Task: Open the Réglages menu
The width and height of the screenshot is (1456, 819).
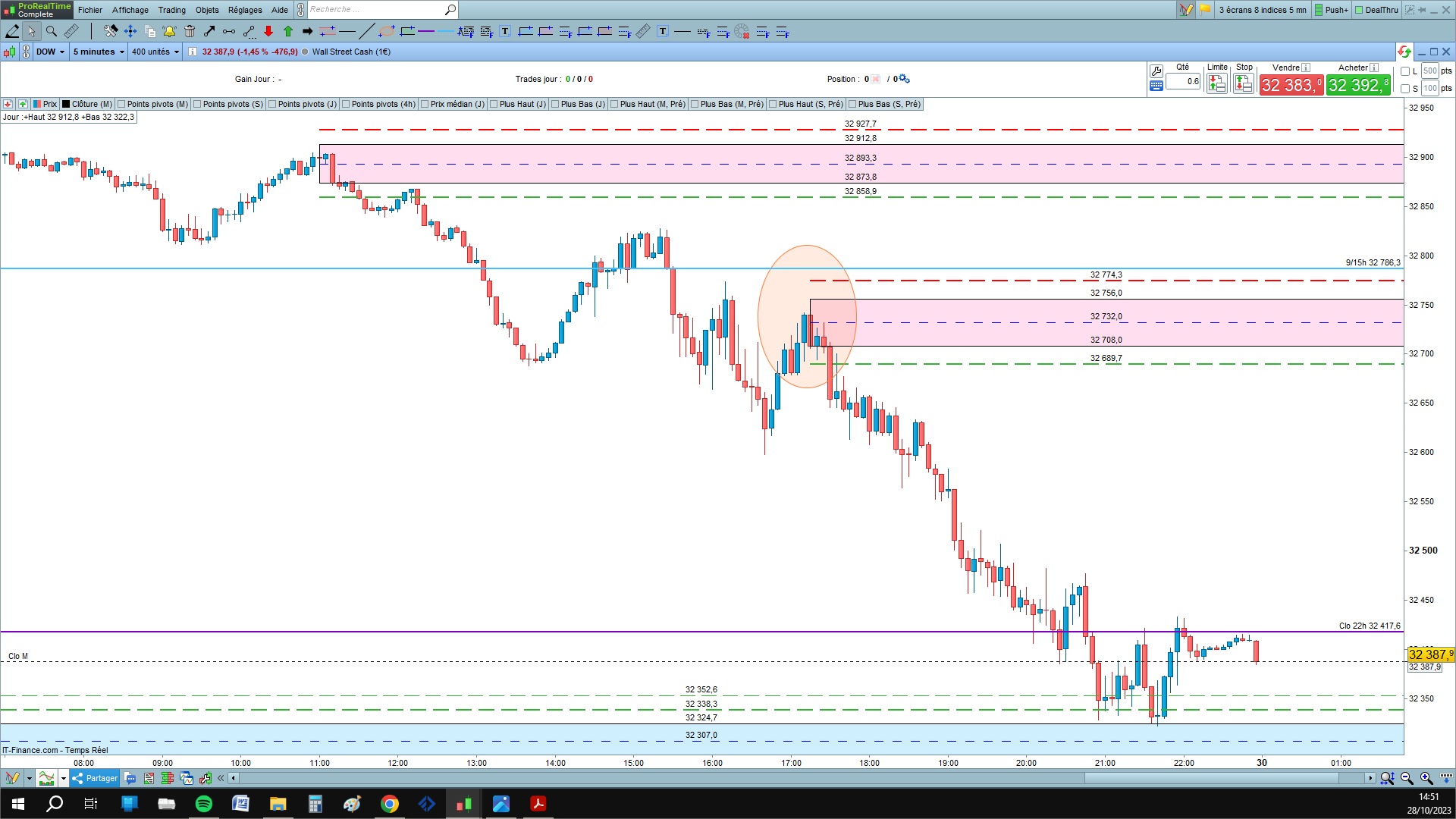Action: click(x=245, y=10)
